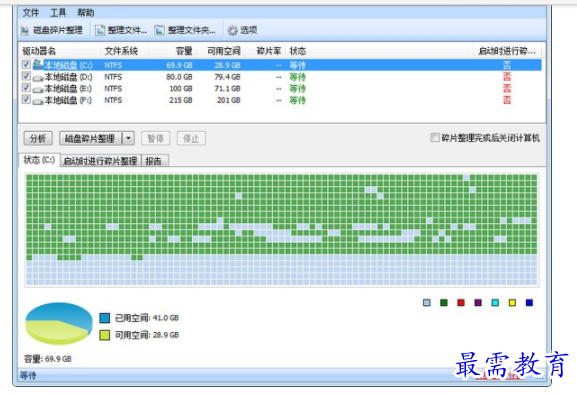Click F: drive capacity 215 GB

(x=181, y=100)
